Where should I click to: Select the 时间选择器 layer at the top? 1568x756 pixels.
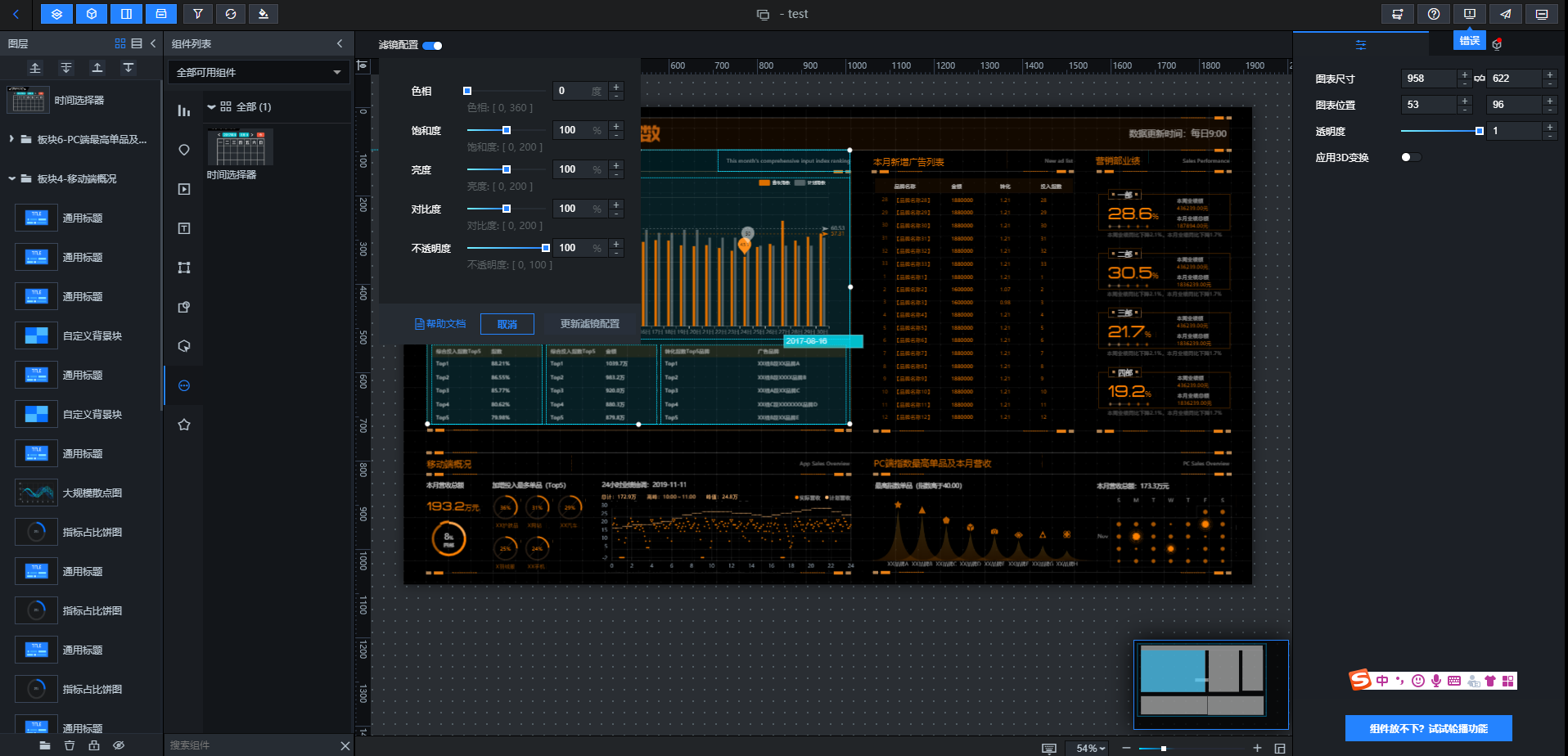click(82, 100)
